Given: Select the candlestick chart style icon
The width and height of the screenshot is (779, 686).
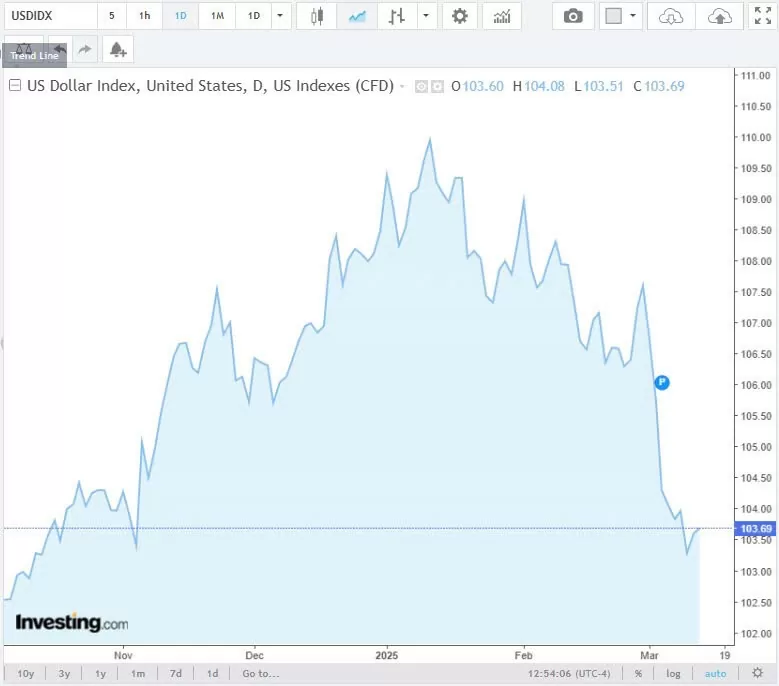Looking at the screenshot, I should (x=317, y=16).
